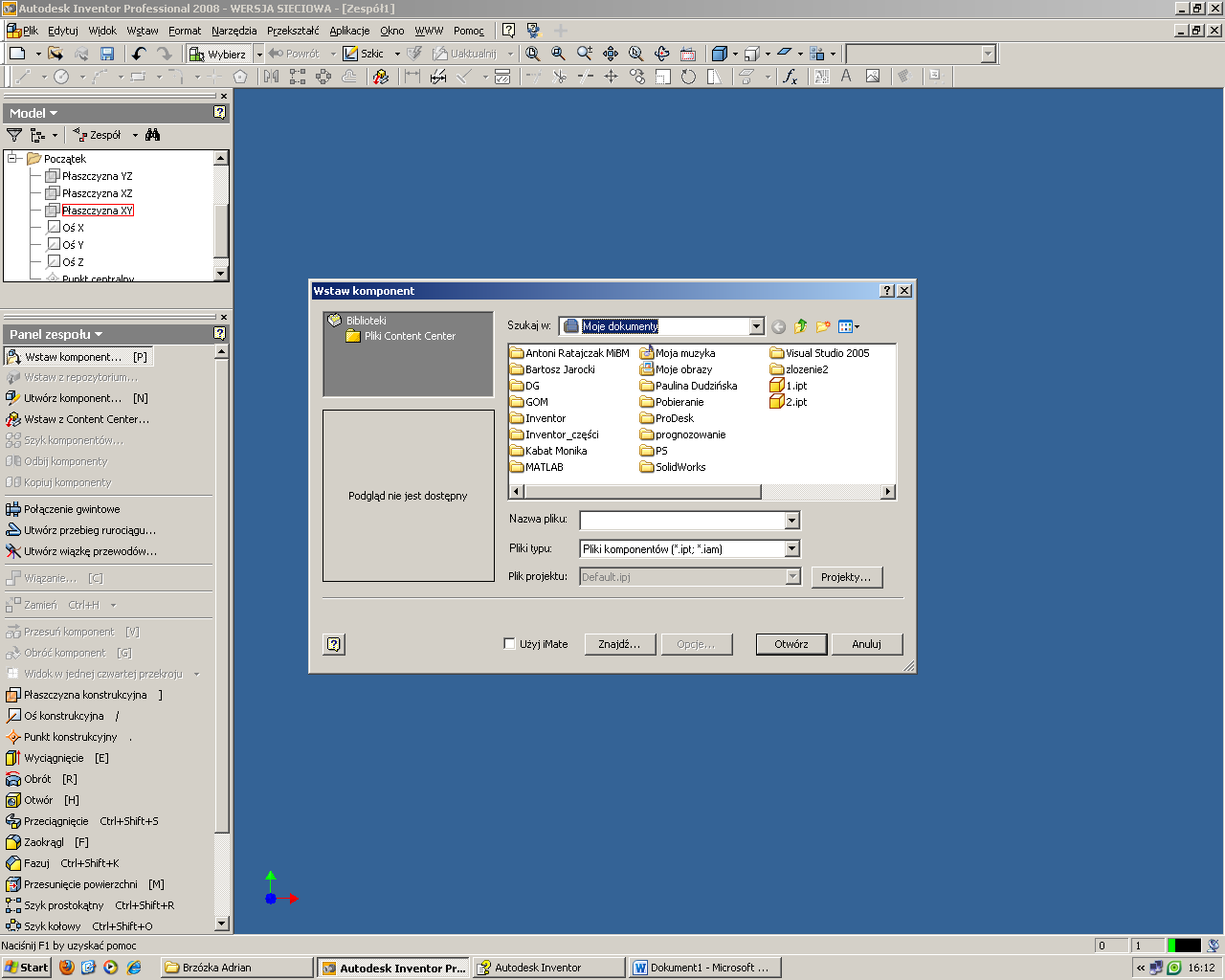Click the Up One Level folder icon
The height and width of the screenshot is (980, 1225).
tap(801, 326)
